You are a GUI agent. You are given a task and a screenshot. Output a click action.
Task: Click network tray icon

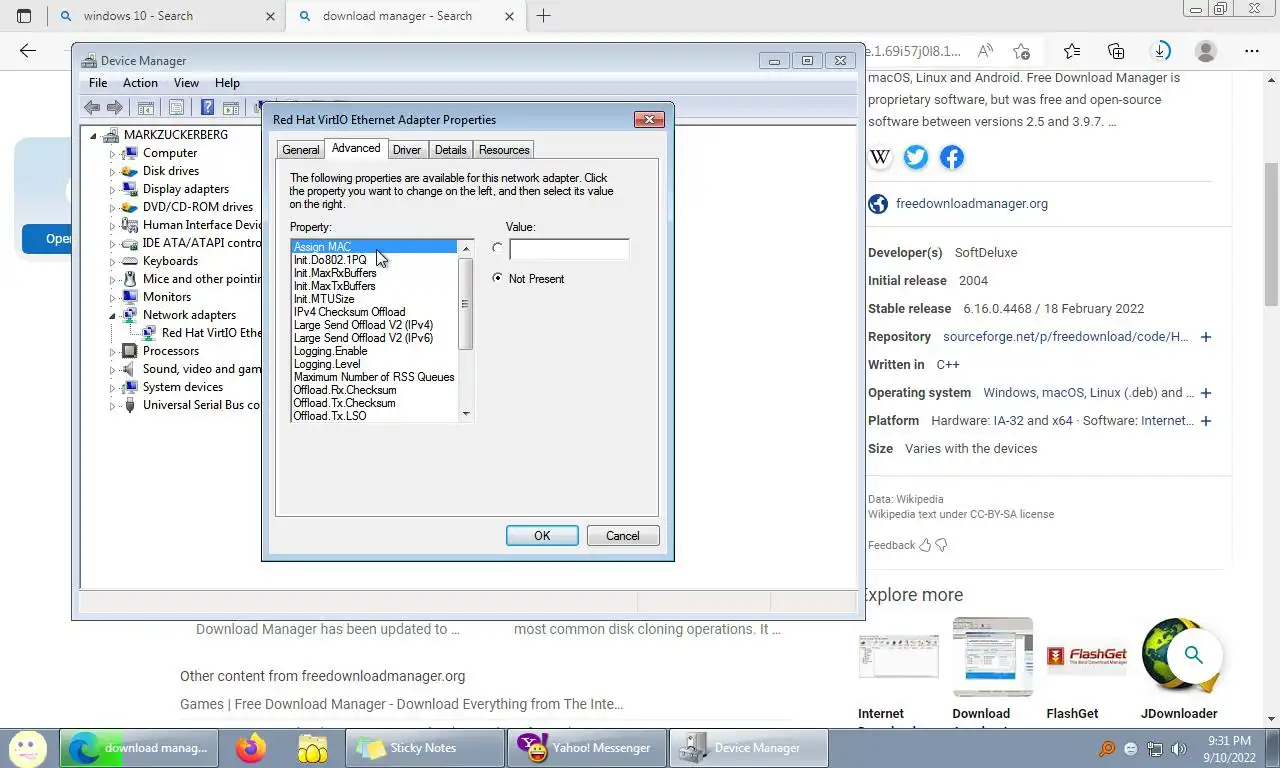point(1155,748)
